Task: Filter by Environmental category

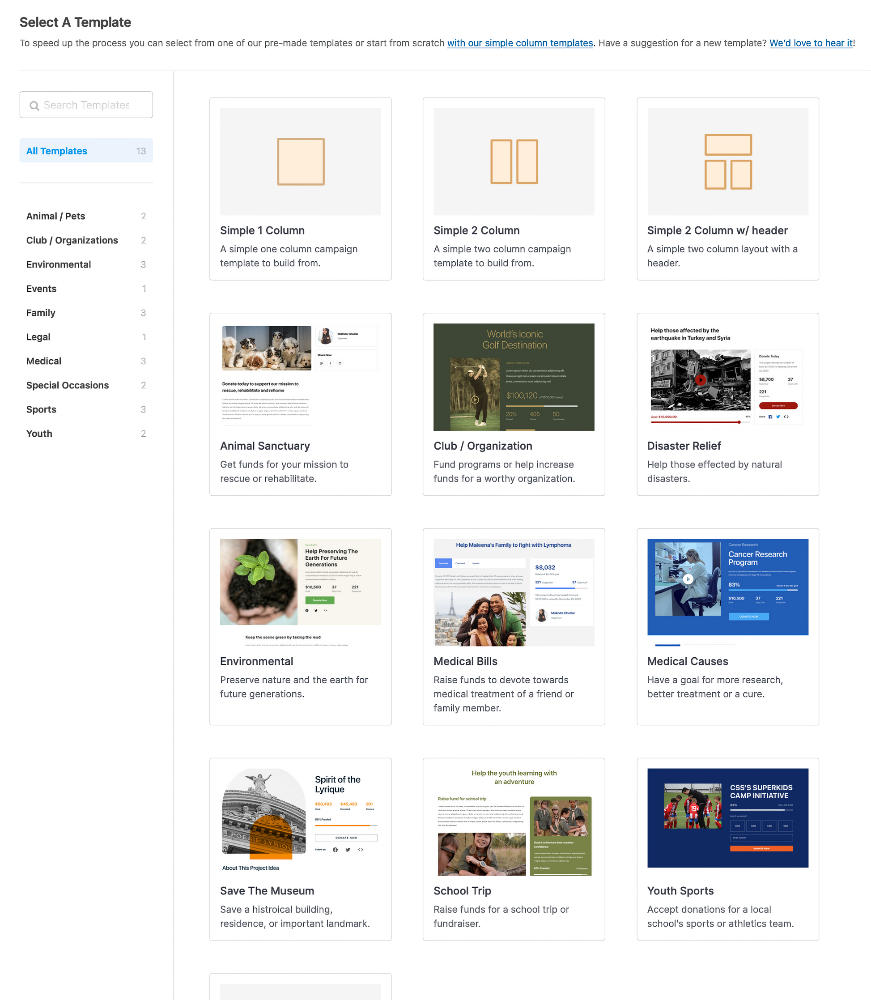Action: (86, 265)
